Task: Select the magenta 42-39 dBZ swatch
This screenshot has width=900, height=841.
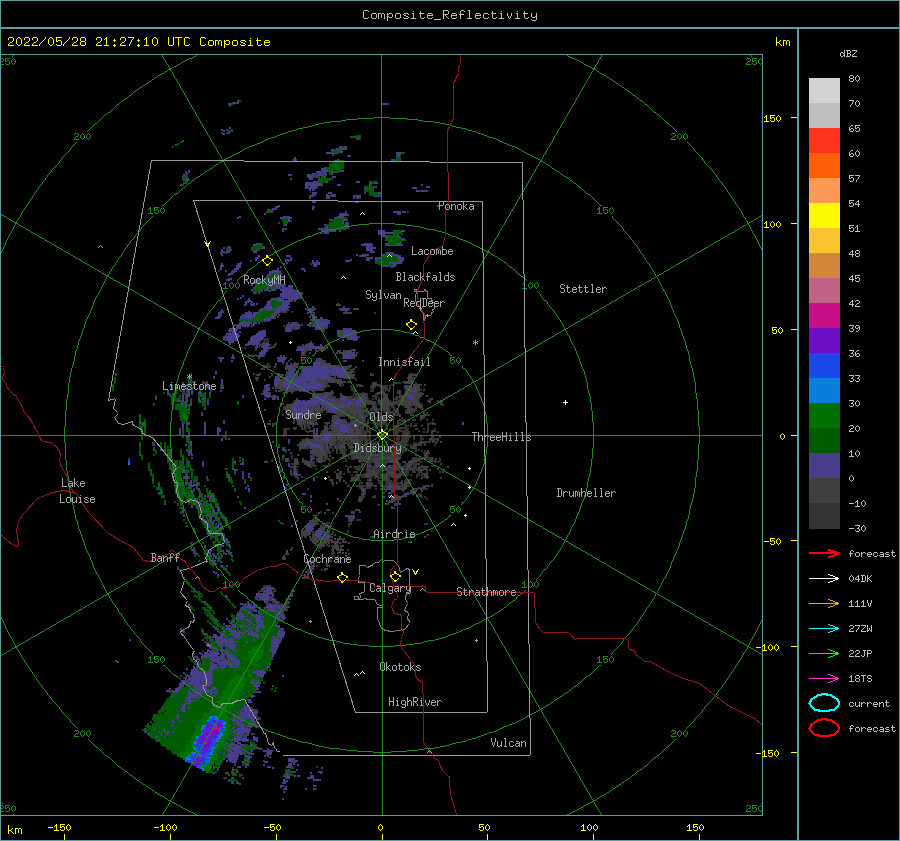Action: point(824,315)
